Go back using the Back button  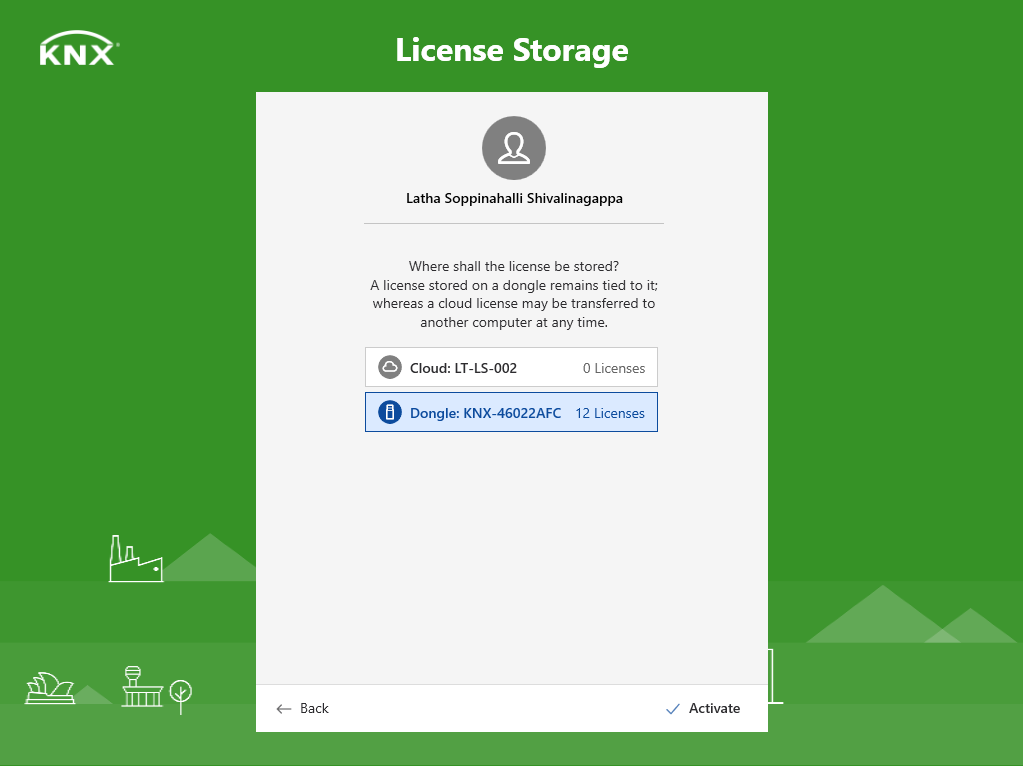pyautogui.click(x=303, y=709)
